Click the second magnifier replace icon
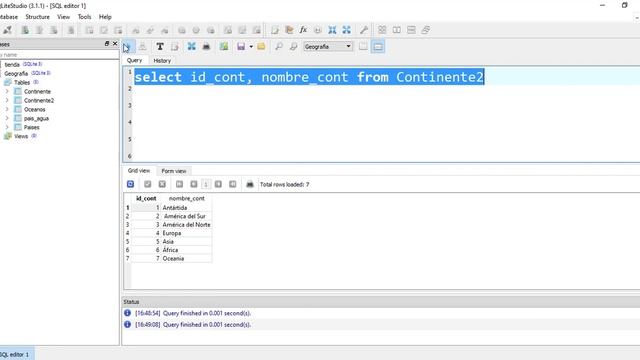This screenshot has width=640, height=360. pyautogui.click(x=293, y=47)
